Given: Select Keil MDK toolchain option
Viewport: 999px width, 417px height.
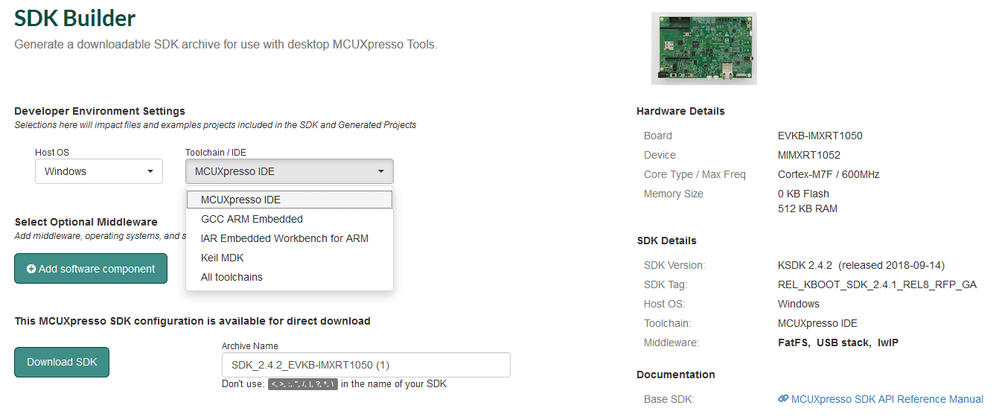Looking at the screenshot, I should [x=289, y=258].
